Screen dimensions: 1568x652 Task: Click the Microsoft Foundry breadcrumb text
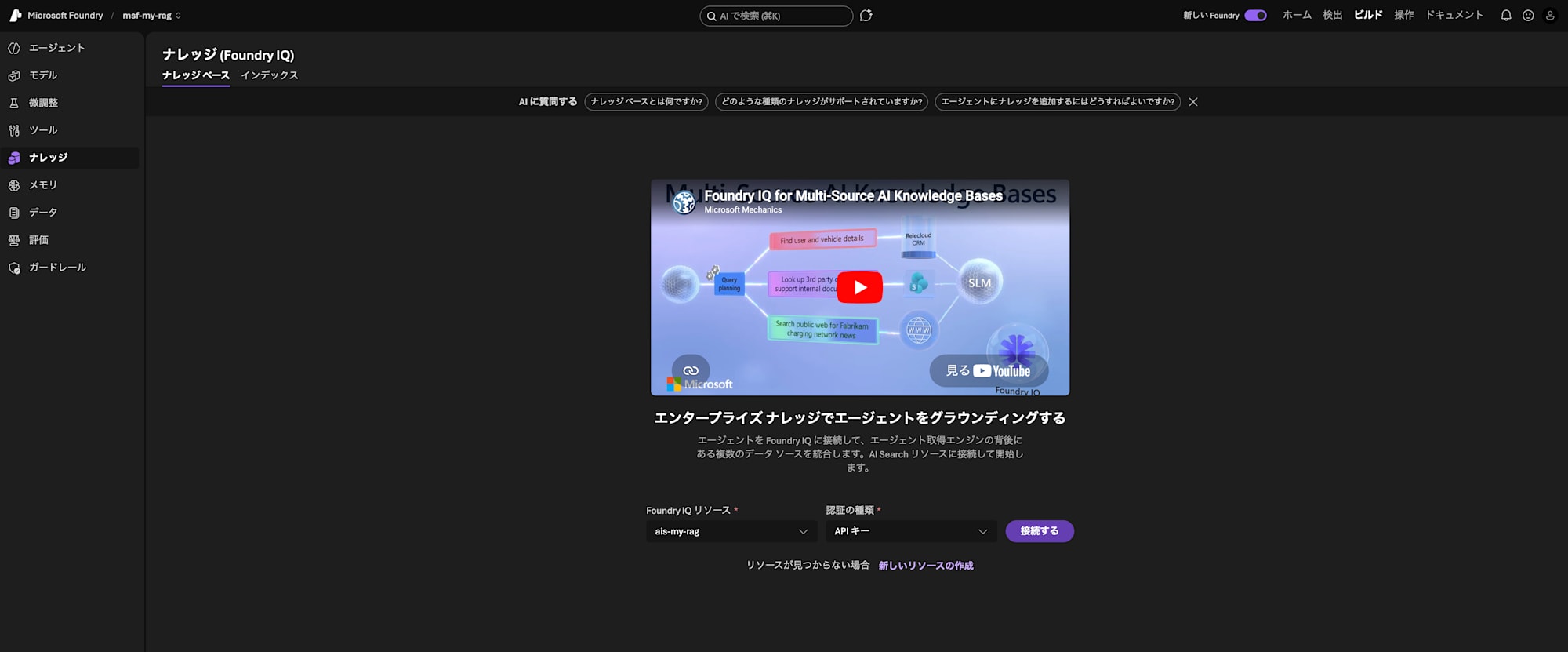[65, 16]
